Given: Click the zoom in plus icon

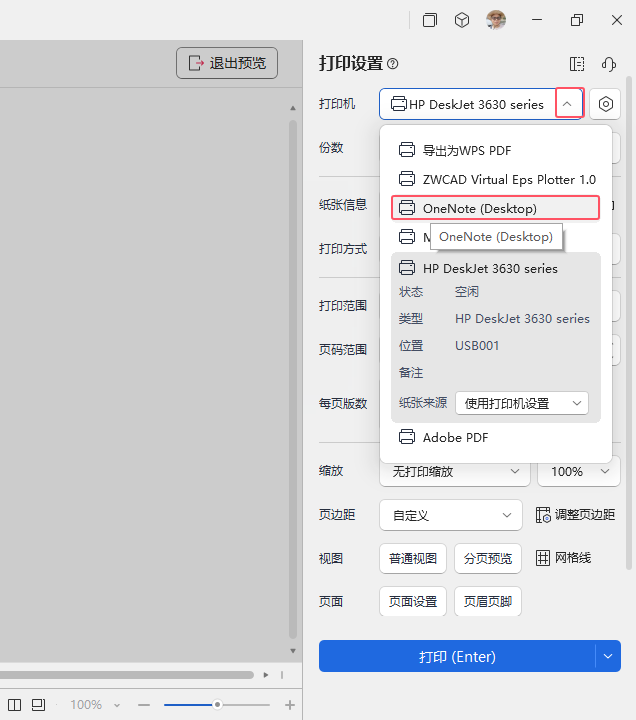Looking at the screenshot, I should click(x=289, y=705).
